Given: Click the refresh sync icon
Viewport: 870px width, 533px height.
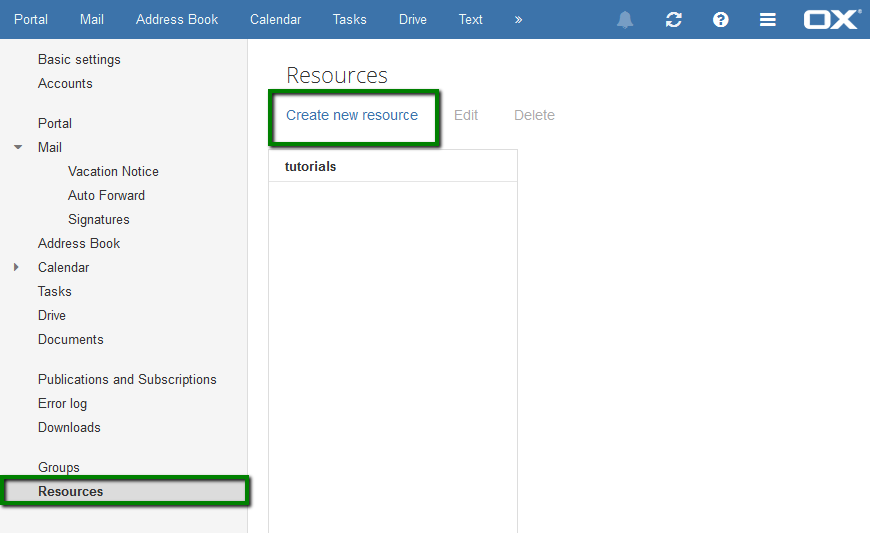Looking at the screenshot, I should tap(674, 20).
